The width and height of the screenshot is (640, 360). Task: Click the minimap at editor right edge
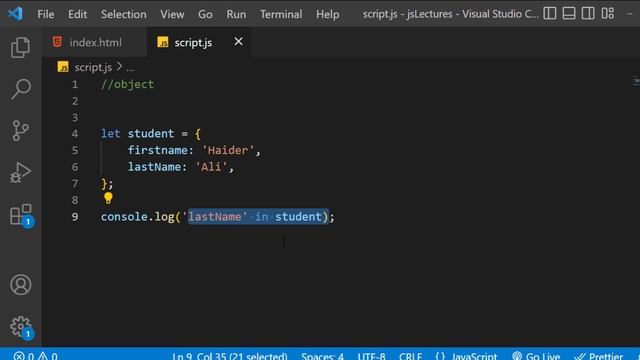(x=636, y=82)
